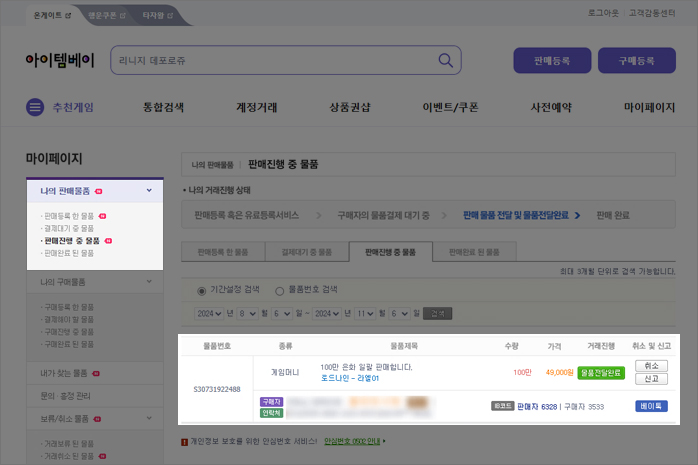
Task: Open the end year dropdown showing 2024
Action: [327, 314]
